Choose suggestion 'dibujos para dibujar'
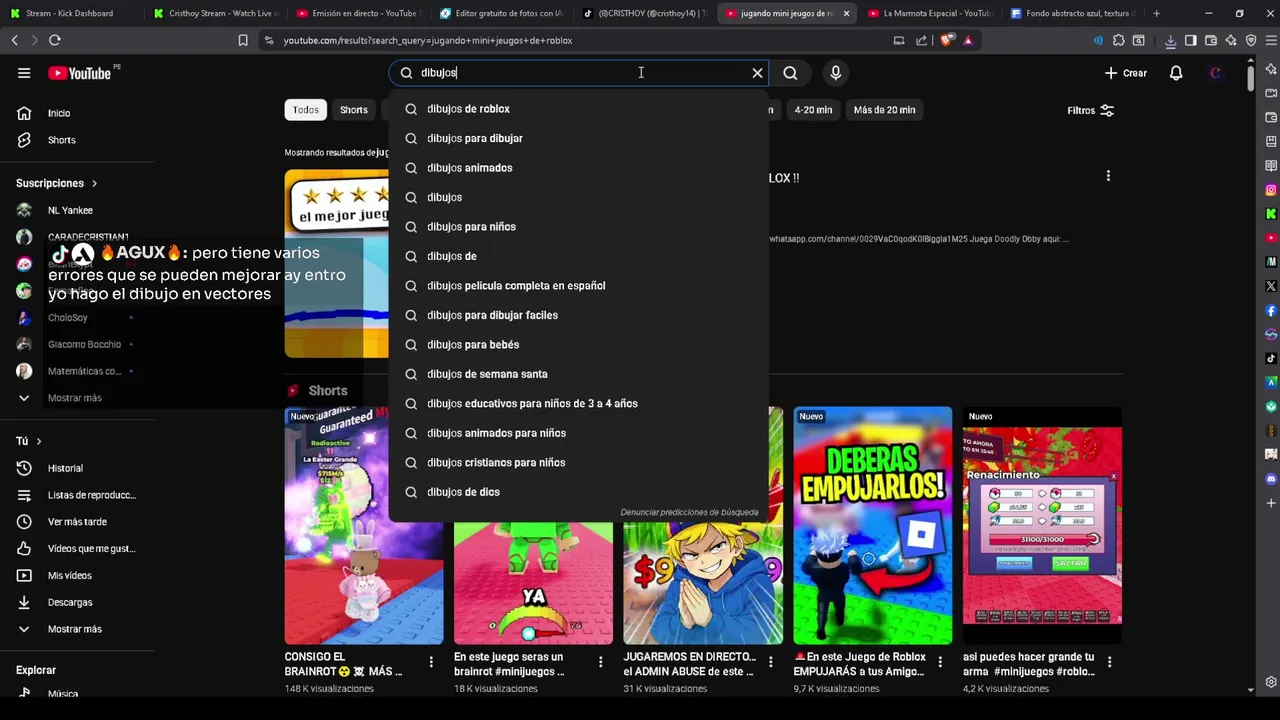 point(578,138)
